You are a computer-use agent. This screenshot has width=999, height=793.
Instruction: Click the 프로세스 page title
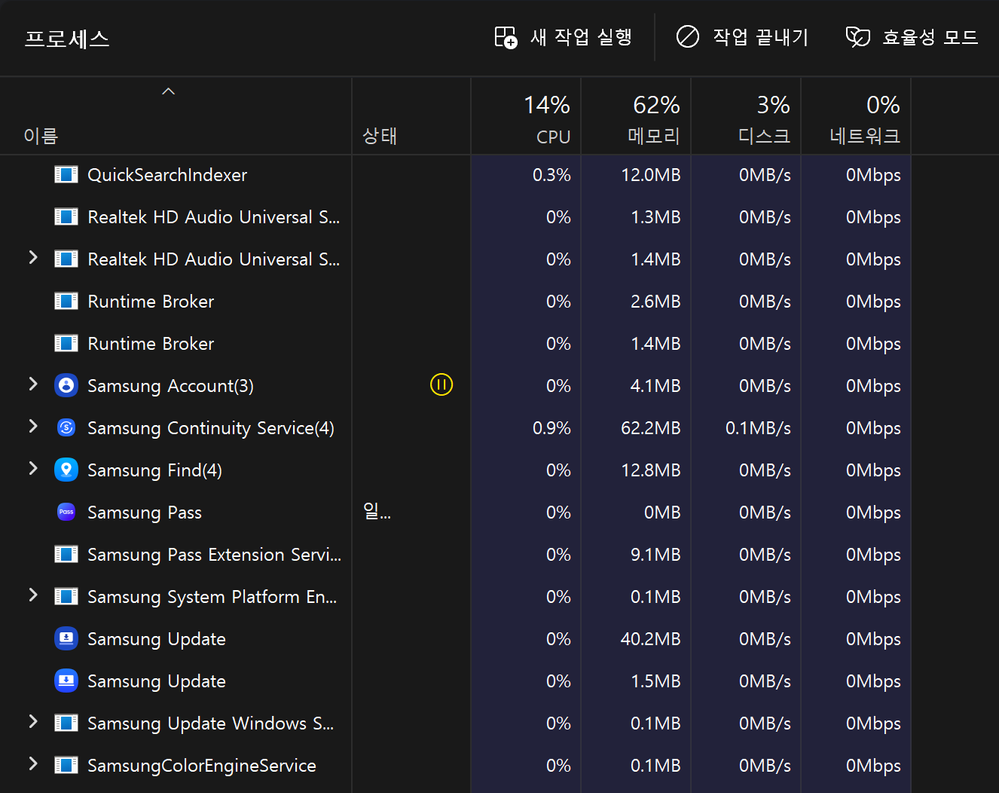(67, 38)
